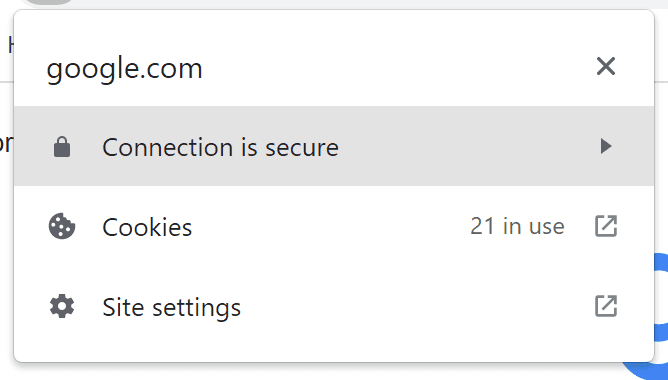Click the google.com domain heading
668x380 pixels.
pyautogui.click(x=124, y=68)
